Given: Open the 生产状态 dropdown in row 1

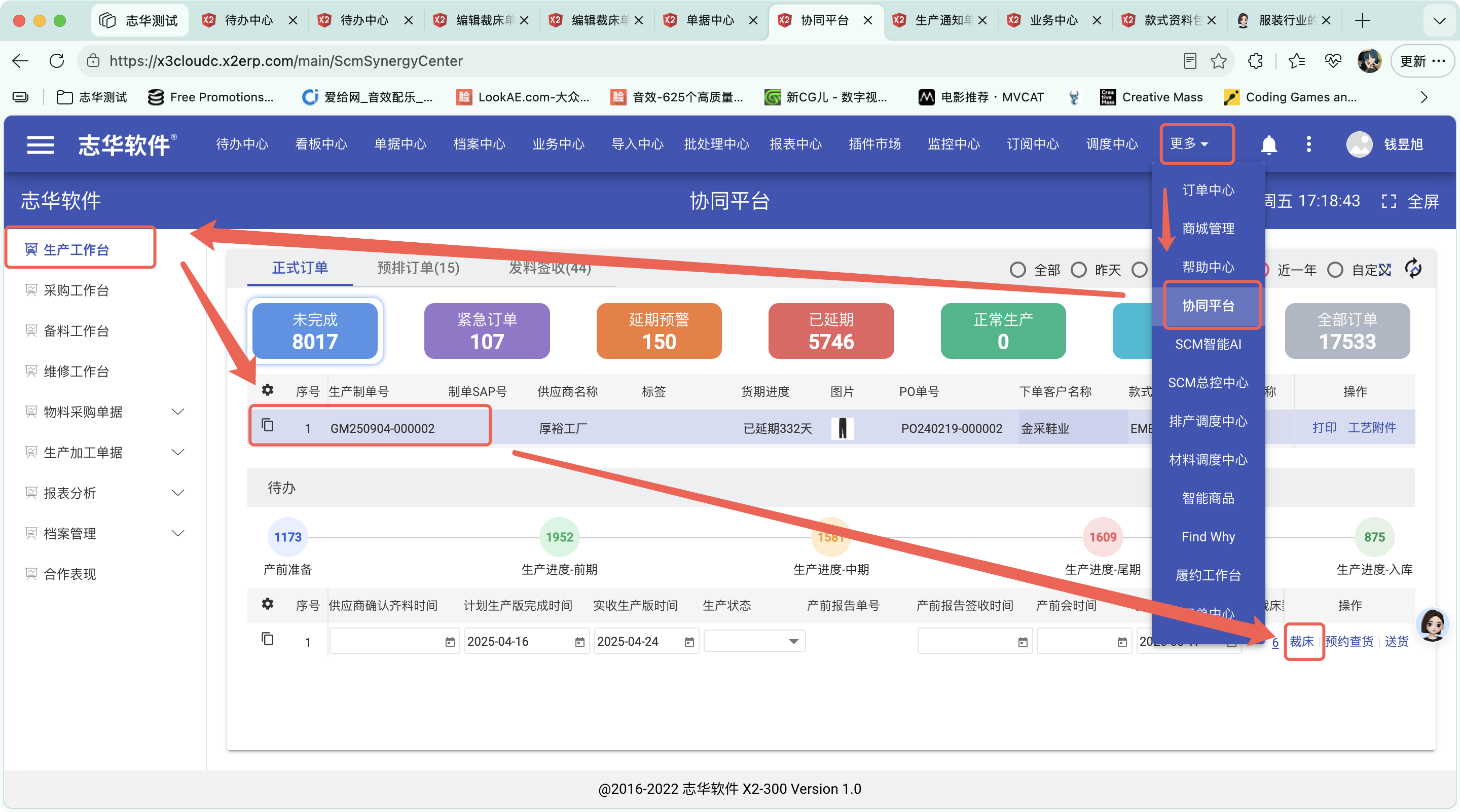Looking at the screenshot, I should coord(754,642).
